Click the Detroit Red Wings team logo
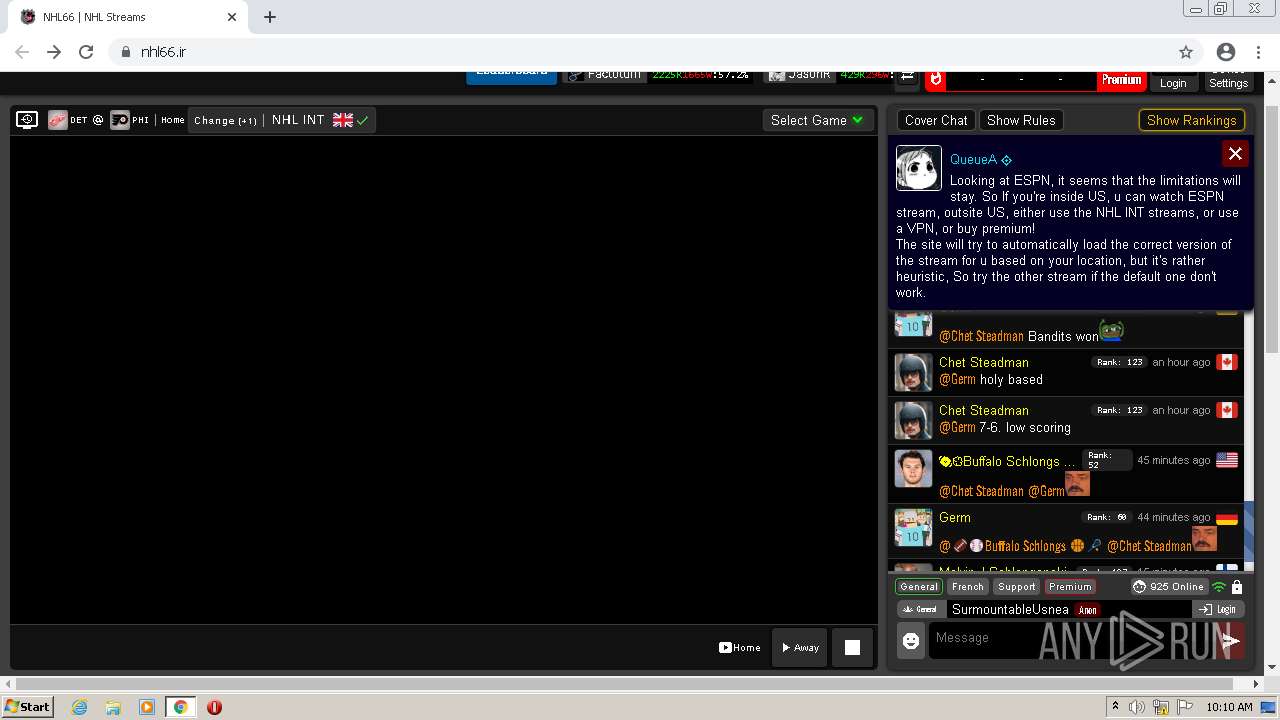 point(57,120)
